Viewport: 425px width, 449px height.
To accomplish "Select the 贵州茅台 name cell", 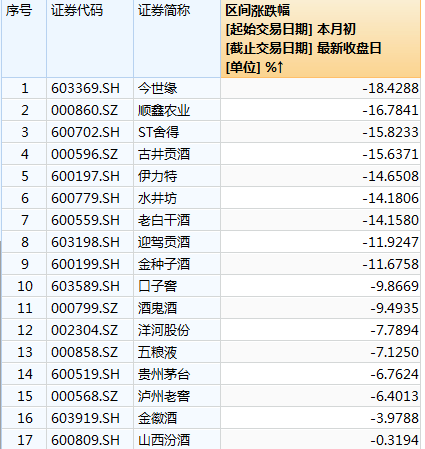I will point(177,374).
